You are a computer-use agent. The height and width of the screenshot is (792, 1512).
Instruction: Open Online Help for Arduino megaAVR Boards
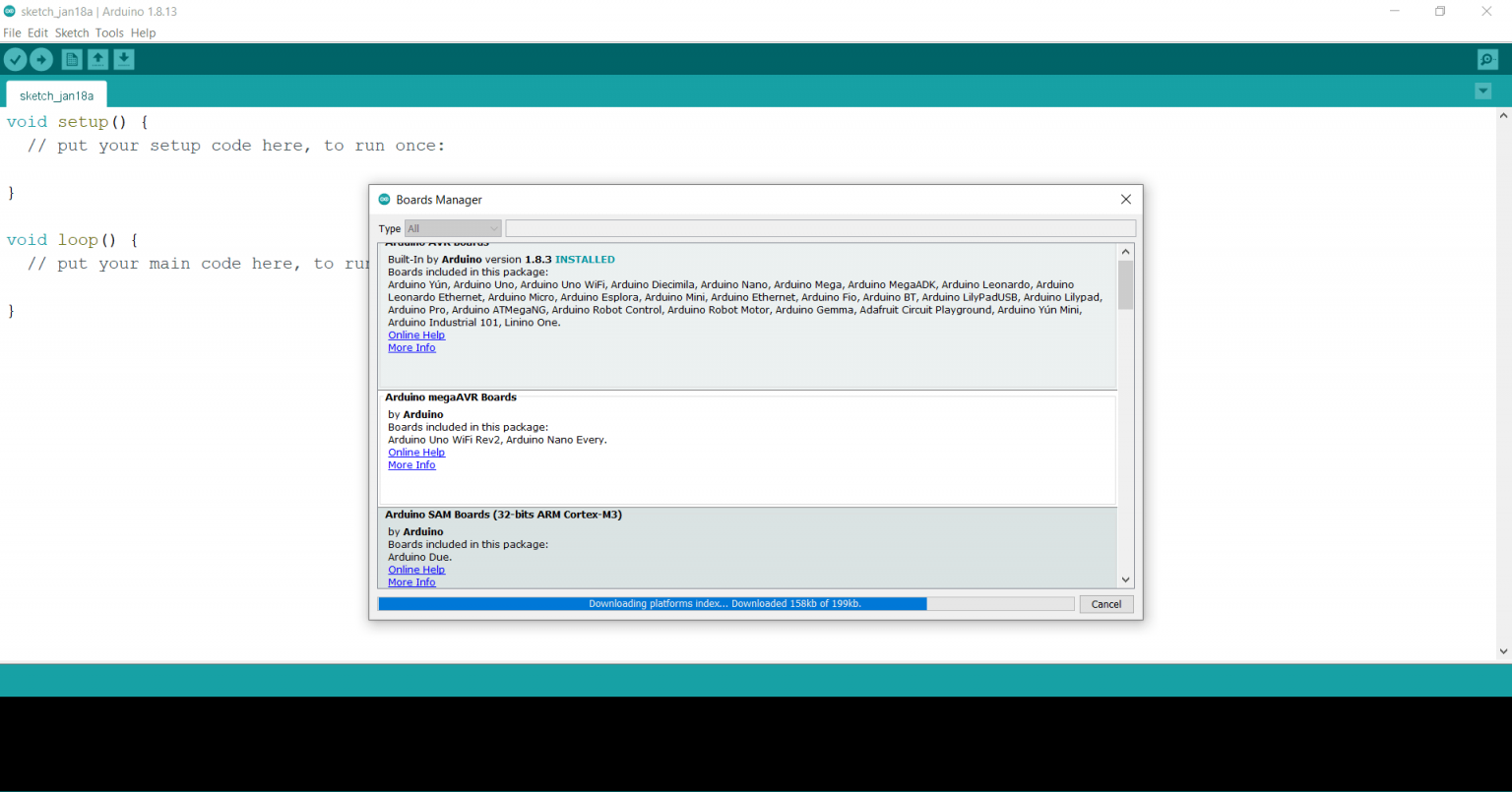(x=416, y=453)
